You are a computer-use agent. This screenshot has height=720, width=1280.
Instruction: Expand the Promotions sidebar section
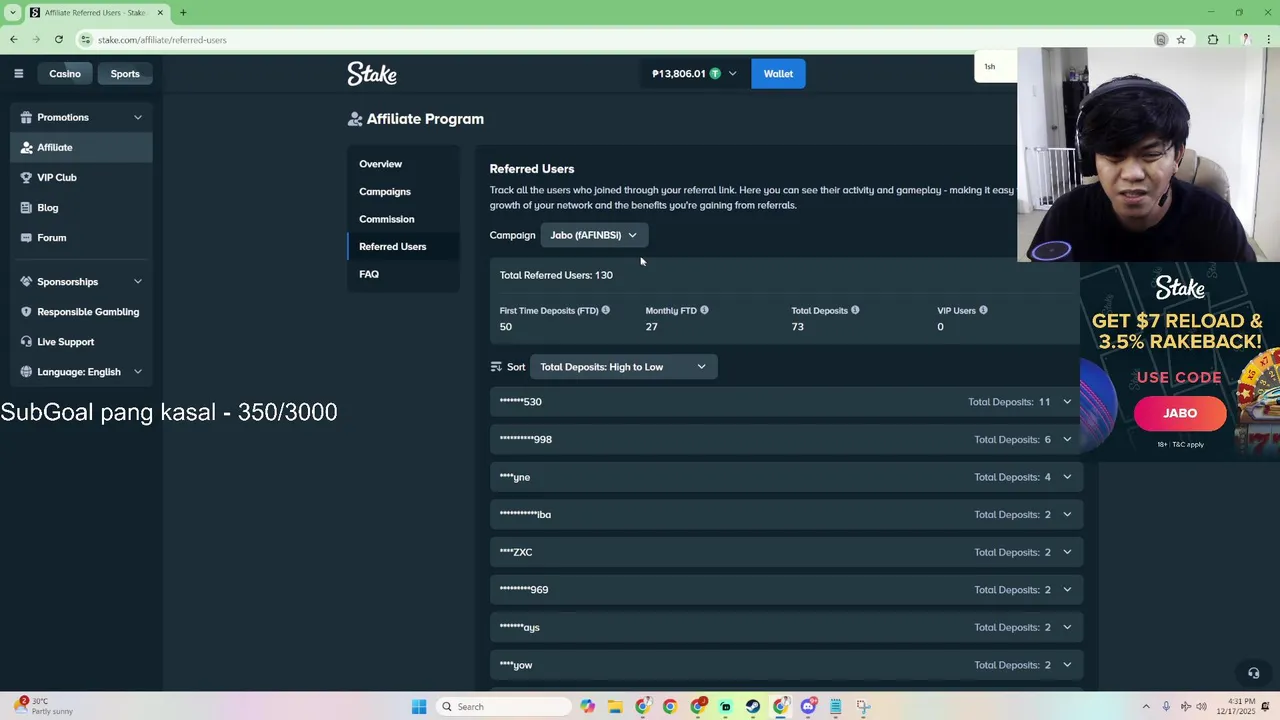82,117
